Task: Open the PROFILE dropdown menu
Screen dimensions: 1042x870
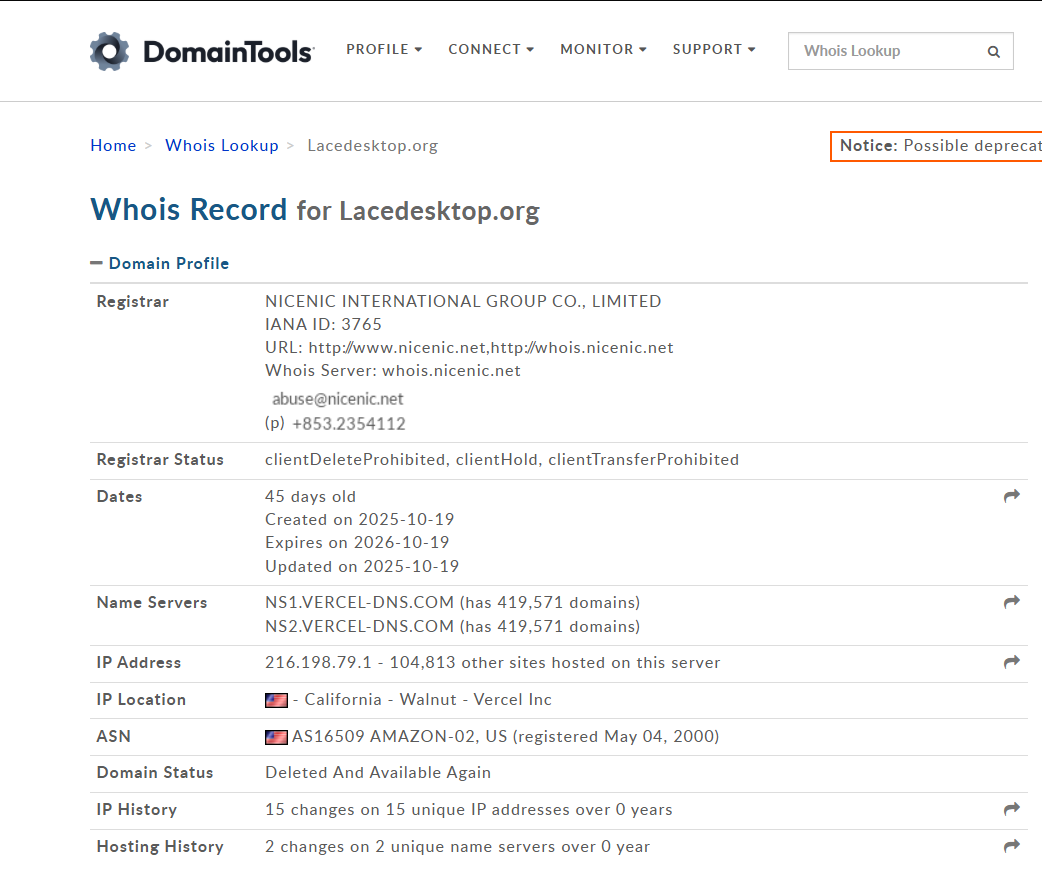Action: click(384, 50)
